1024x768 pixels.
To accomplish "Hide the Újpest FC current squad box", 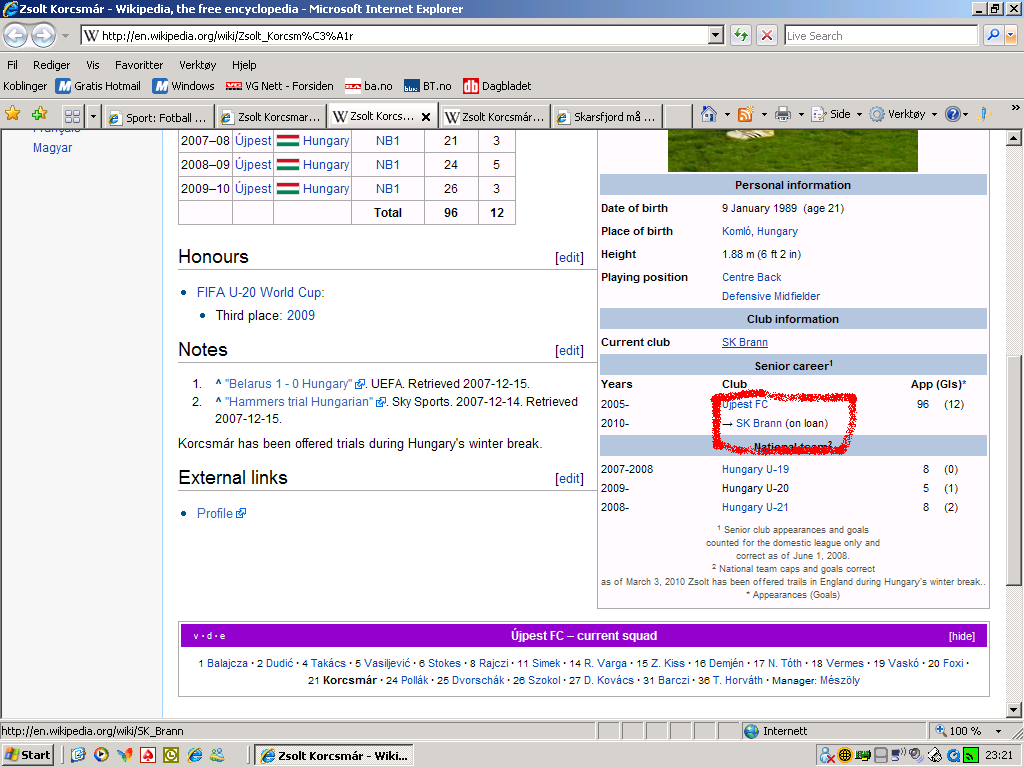I will click(x=961, y=636).
